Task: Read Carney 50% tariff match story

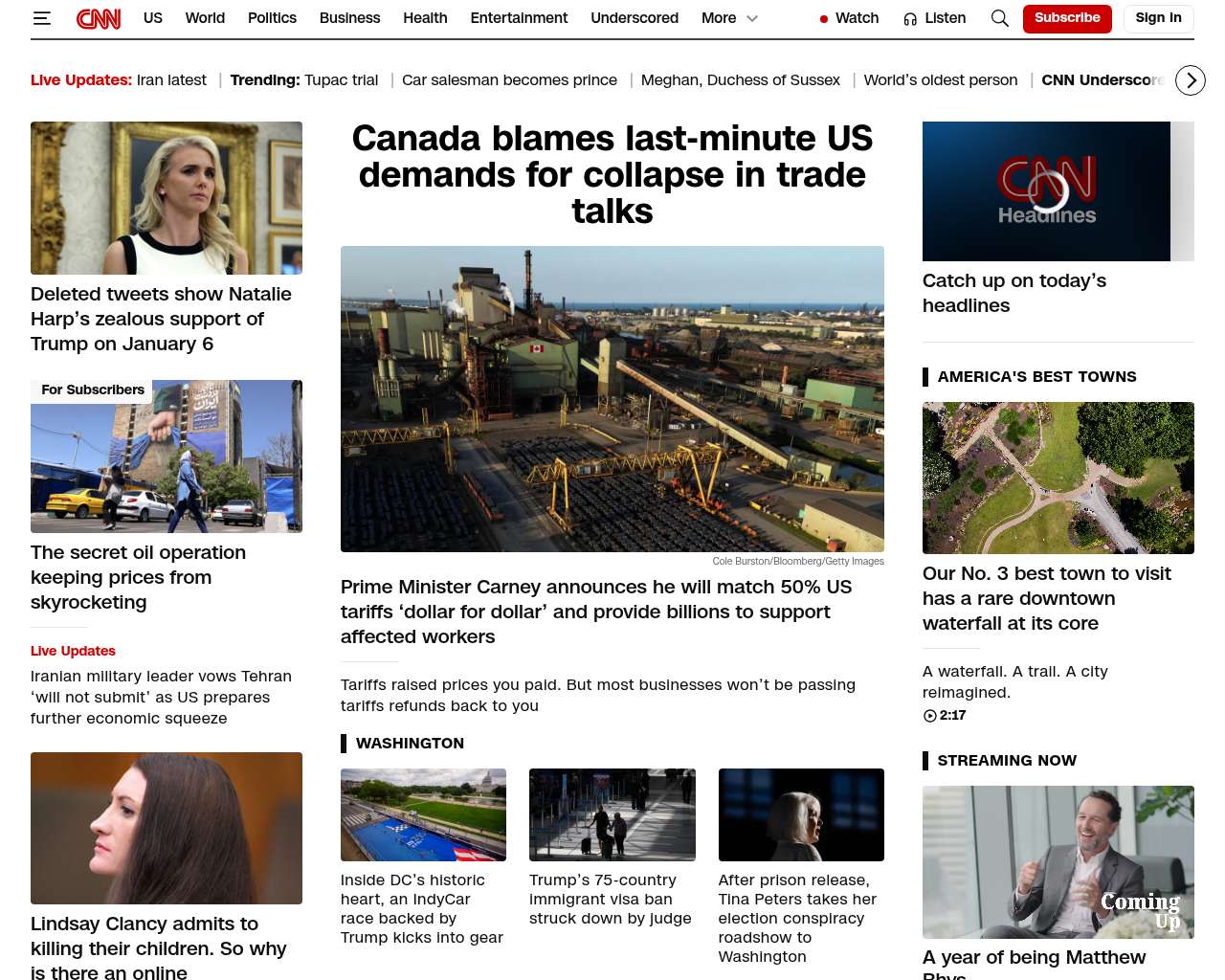Action: point(596,612)
